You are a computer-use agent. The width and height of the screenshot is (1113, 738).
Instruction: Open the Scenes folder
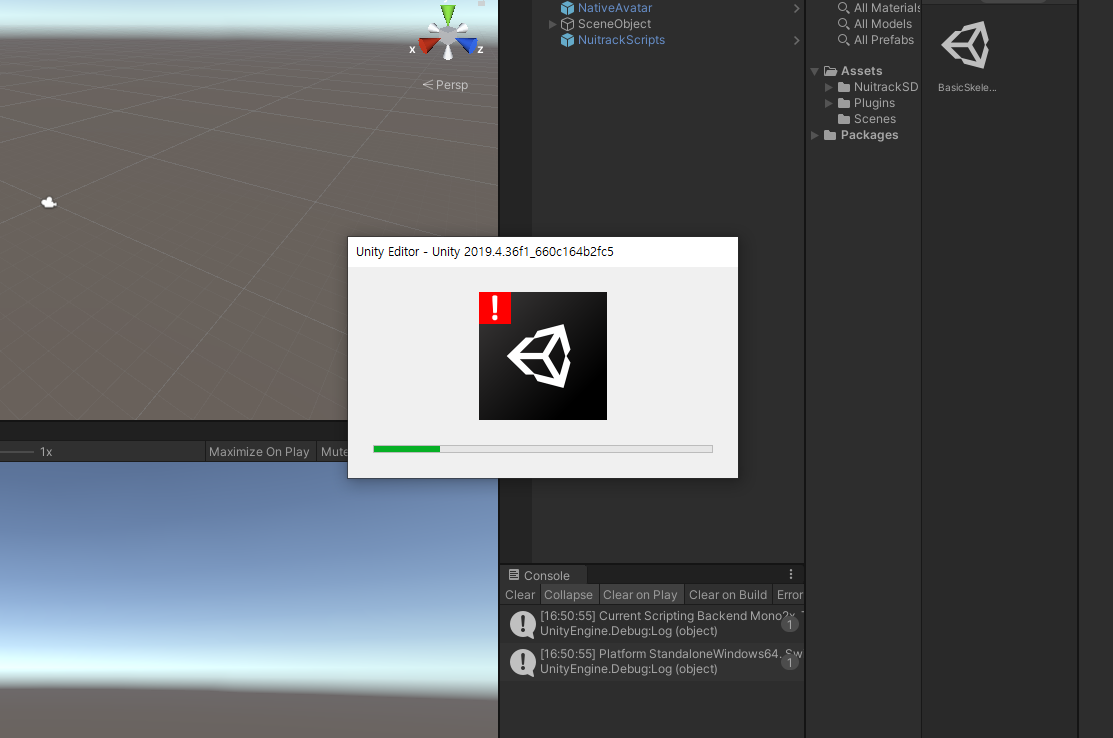(874, 119)
